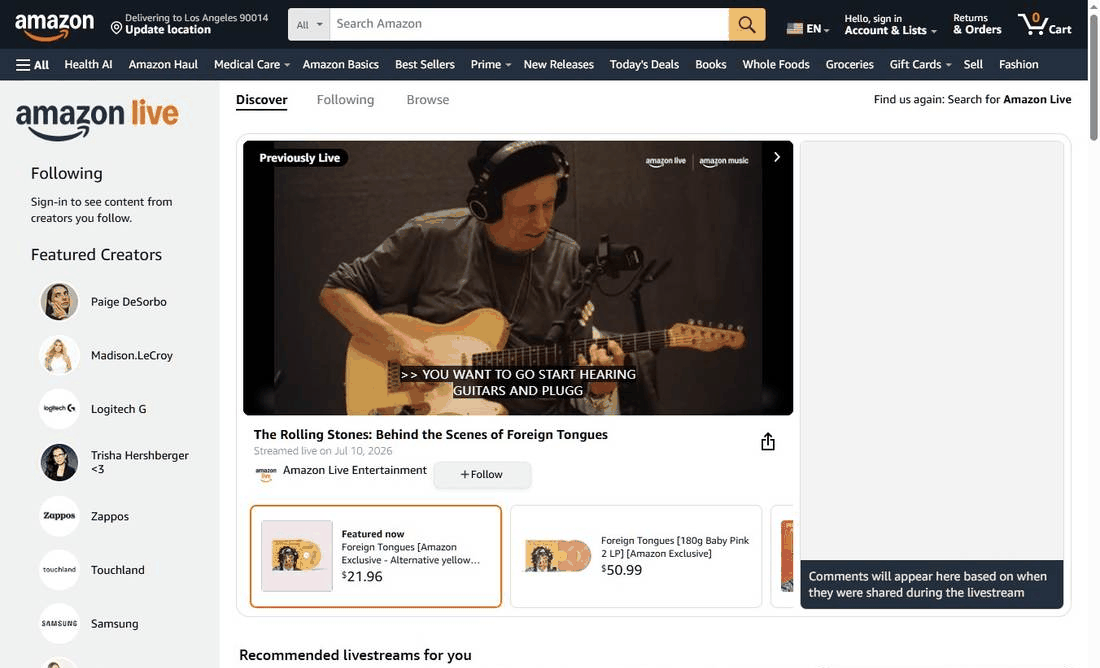Open the Featured now Foreign Tongues $21.96 card
This screenshot has height=668, width=1100.
[x=376, y=556]
